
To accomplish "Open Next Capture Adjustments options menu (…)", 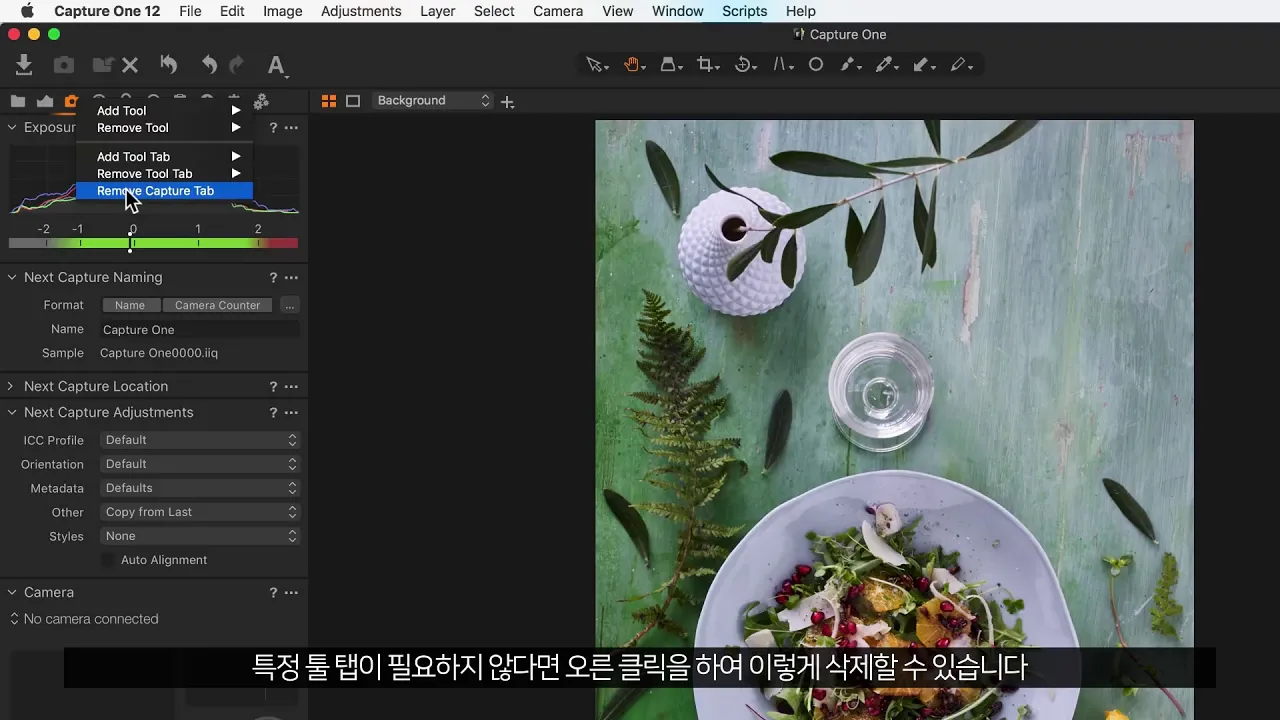I will (291, 413).
